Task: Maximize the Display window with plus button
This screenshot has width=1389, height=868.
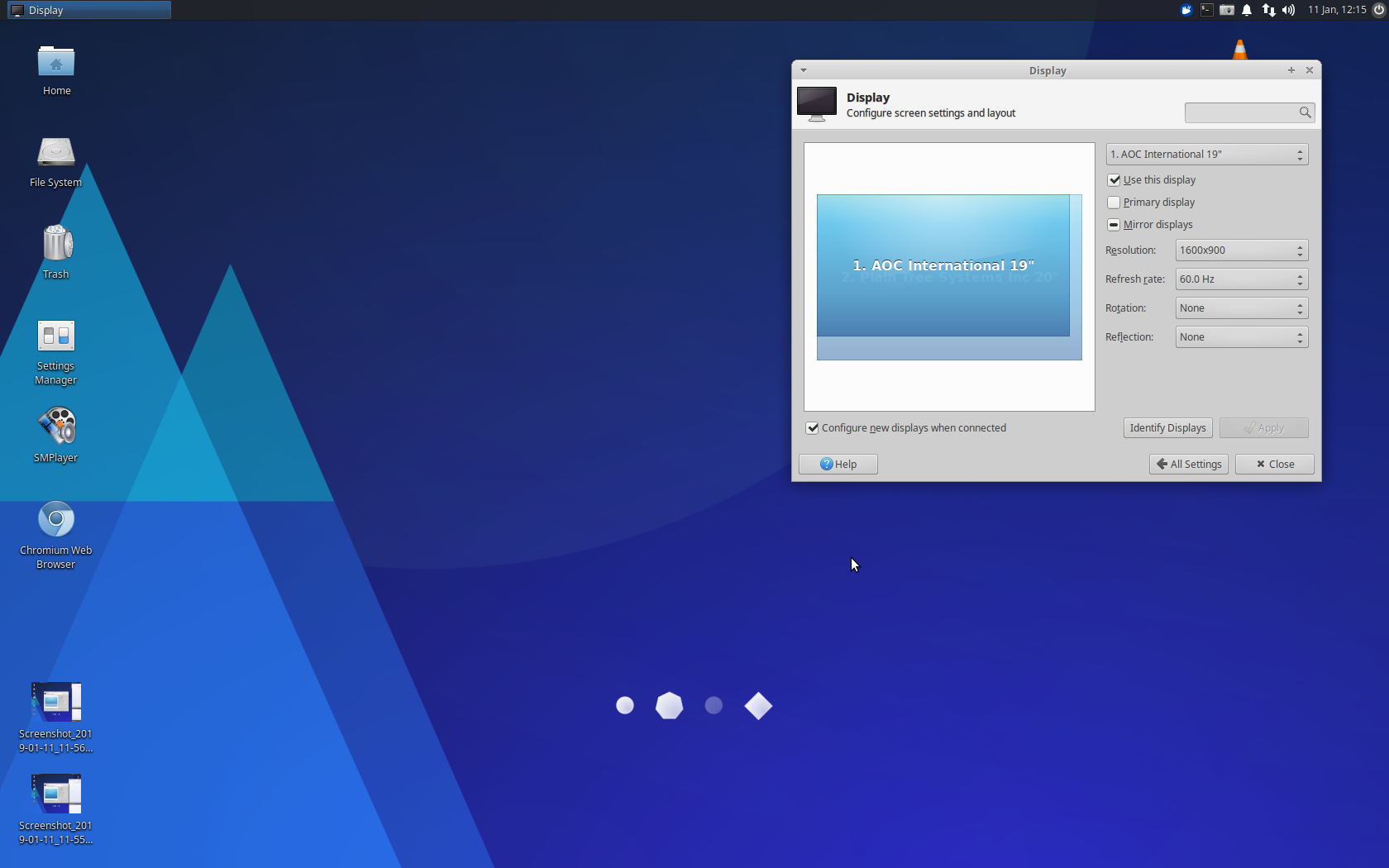Action: 1291,70
